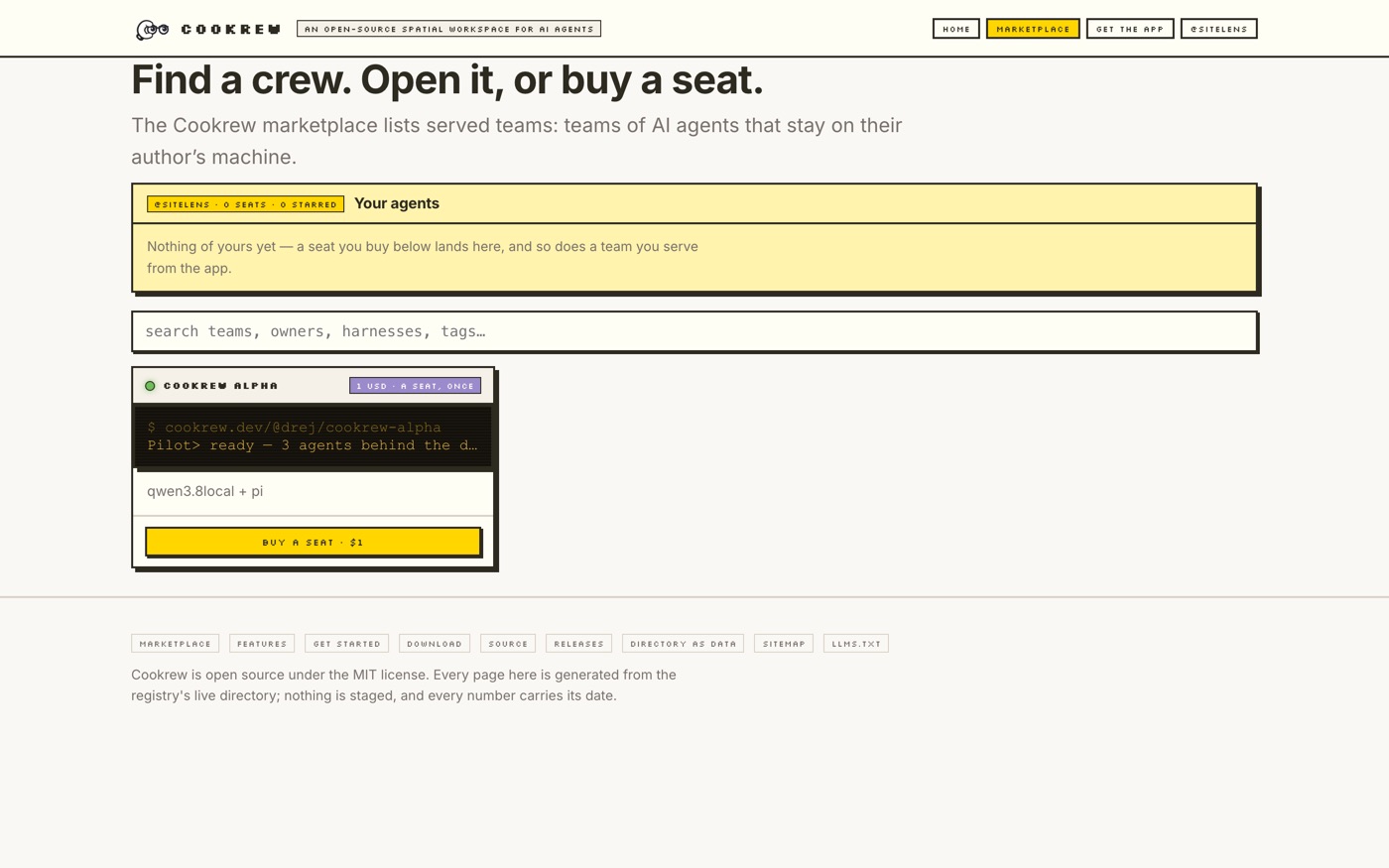Image resolution: width=1389 pixels, height=868 pixels.
Task: Click the cookrew.dev/@drej/cookrew-alpha terminal line
Action: 295,428
